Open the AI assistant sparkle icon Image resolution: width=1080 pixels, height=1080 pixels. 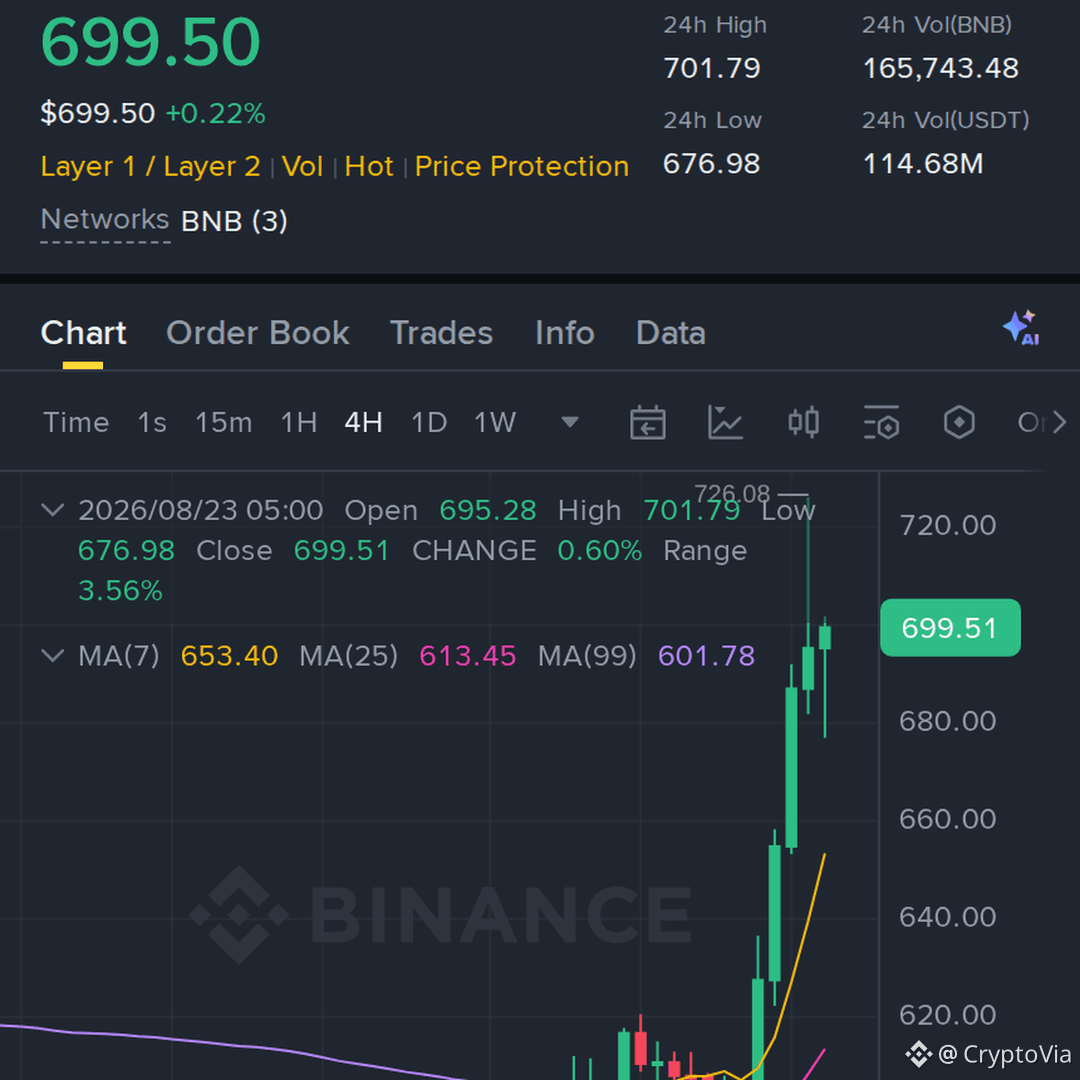[1021, 328]
